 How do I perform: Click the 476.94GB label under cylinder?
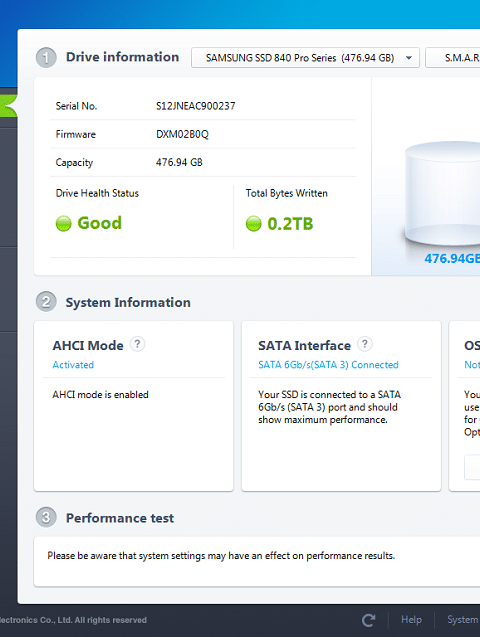point(452,258)
